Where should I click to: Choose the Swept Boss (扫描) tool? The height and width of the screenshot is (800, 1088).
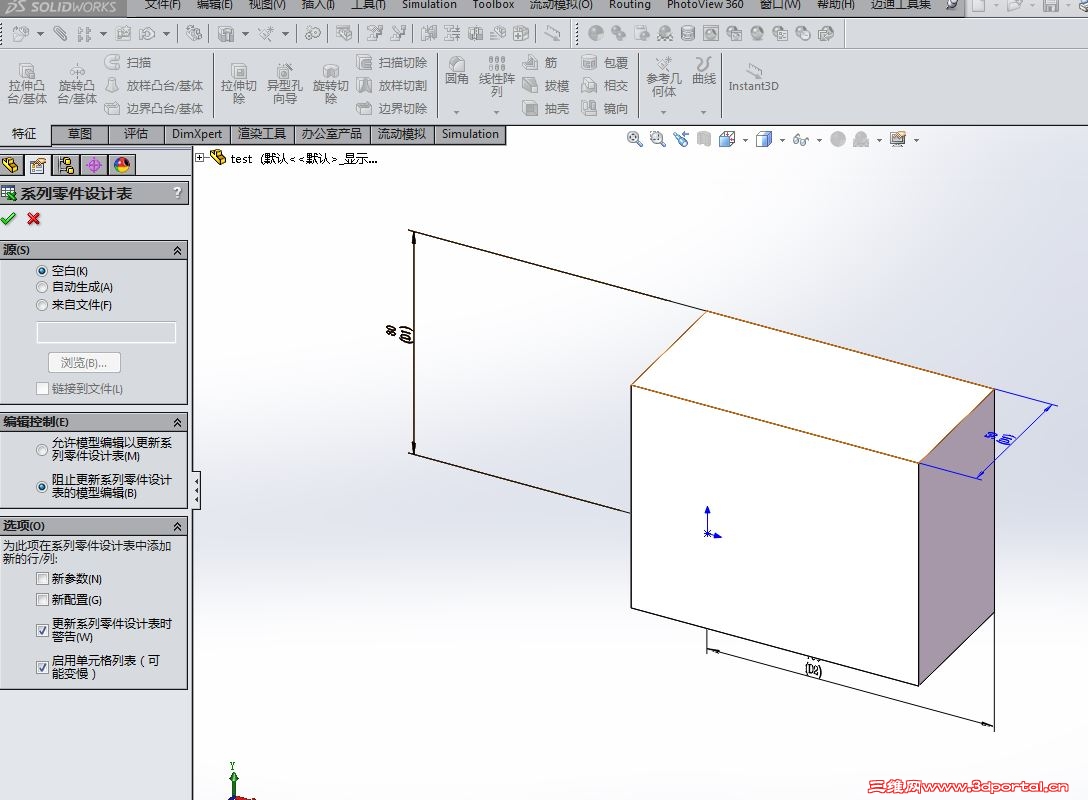128,62
